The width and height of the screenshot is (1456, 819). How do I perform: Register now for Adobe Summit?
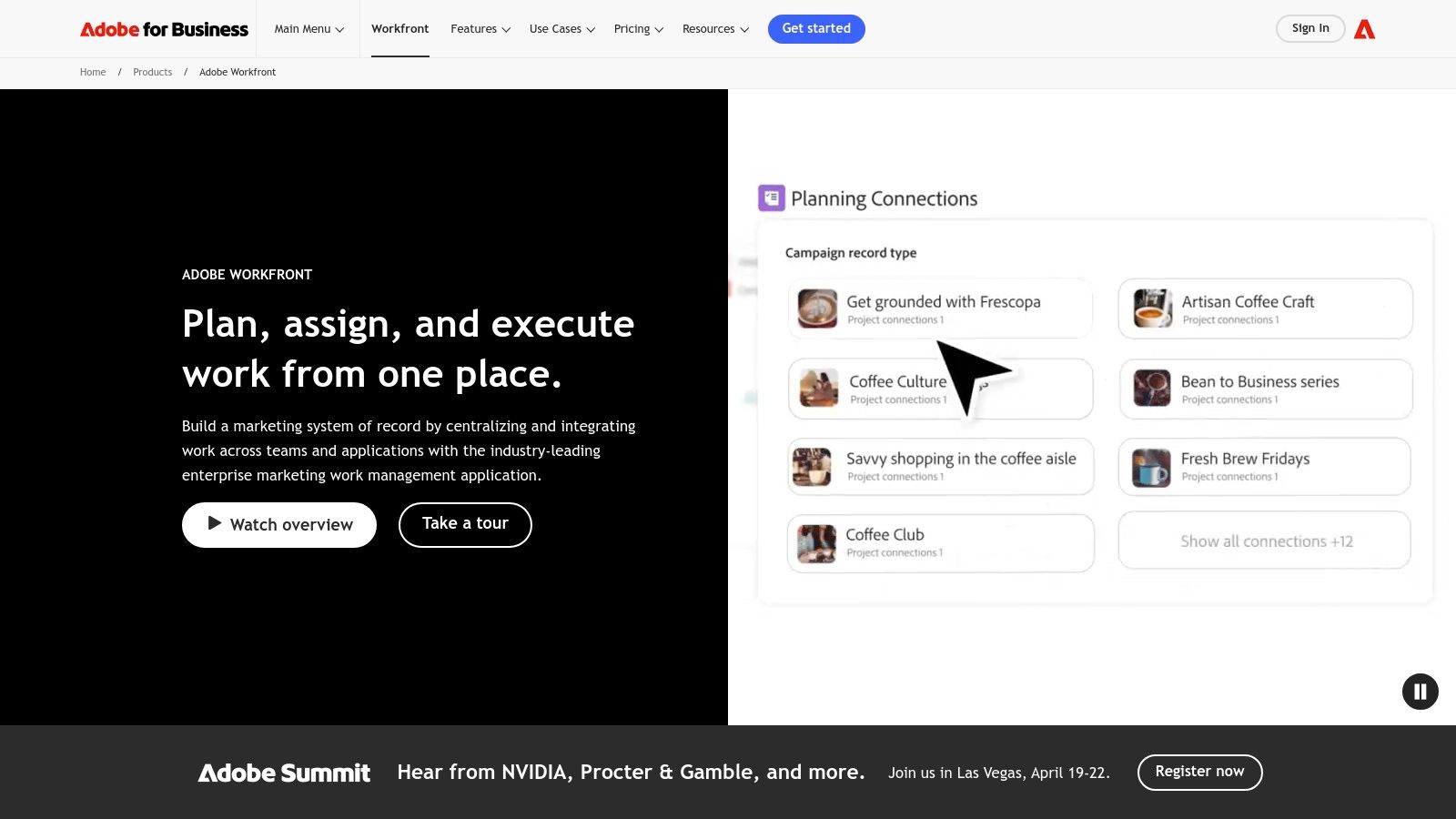point(1199,771)
